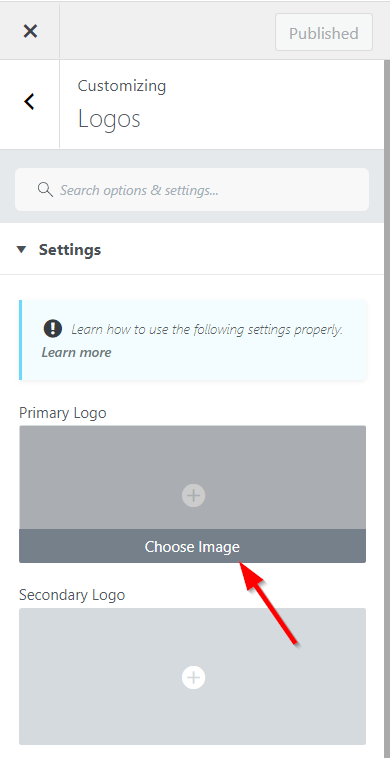Click the panel's vertical scrollbar
Image resolution: width=390 pixels, height=758 pixels.
387,408
